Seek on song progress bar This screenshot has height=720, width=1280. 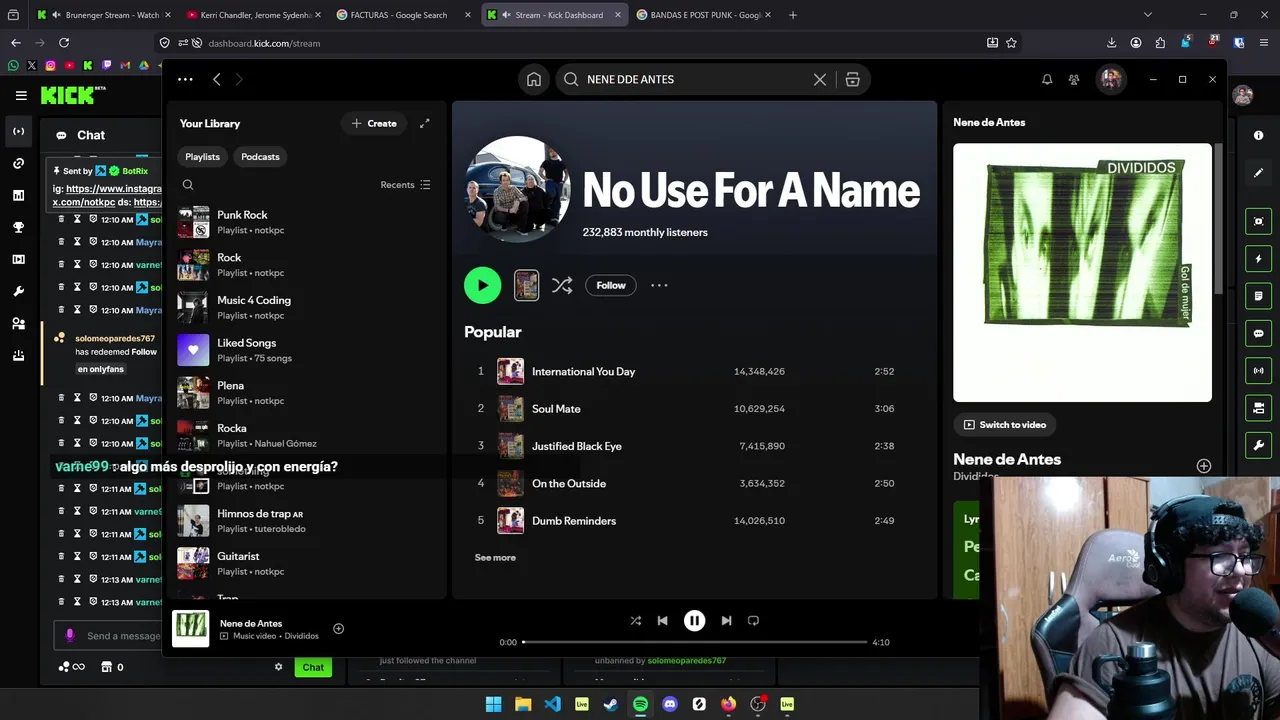click(694, 642)
